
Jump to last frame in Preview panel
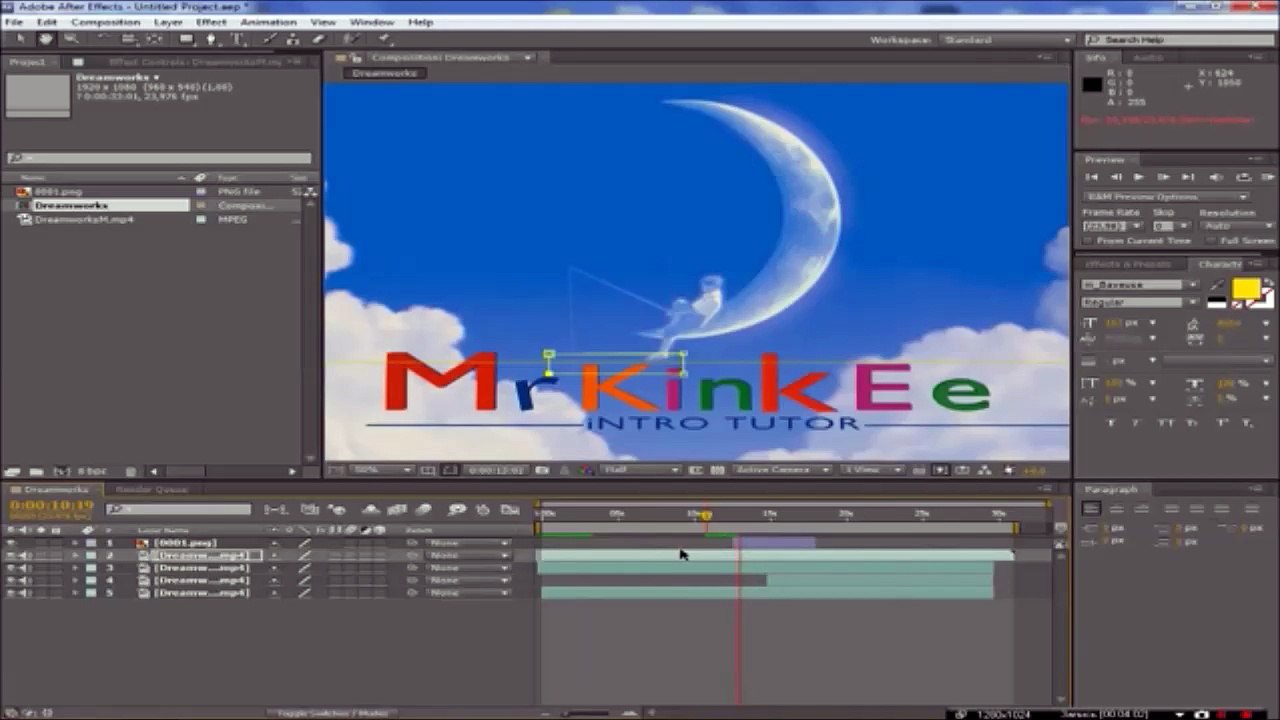(x=1190, y=177)
